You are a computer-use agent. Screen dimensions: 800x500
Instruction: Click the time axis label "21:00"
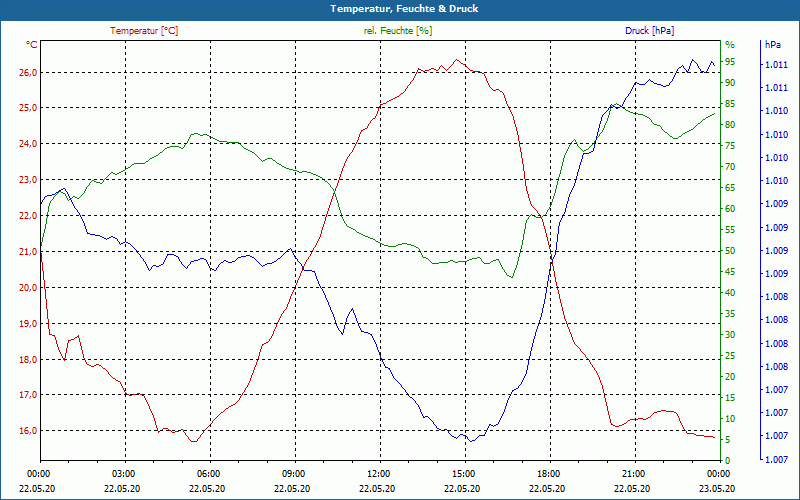[x=633, y=474]
